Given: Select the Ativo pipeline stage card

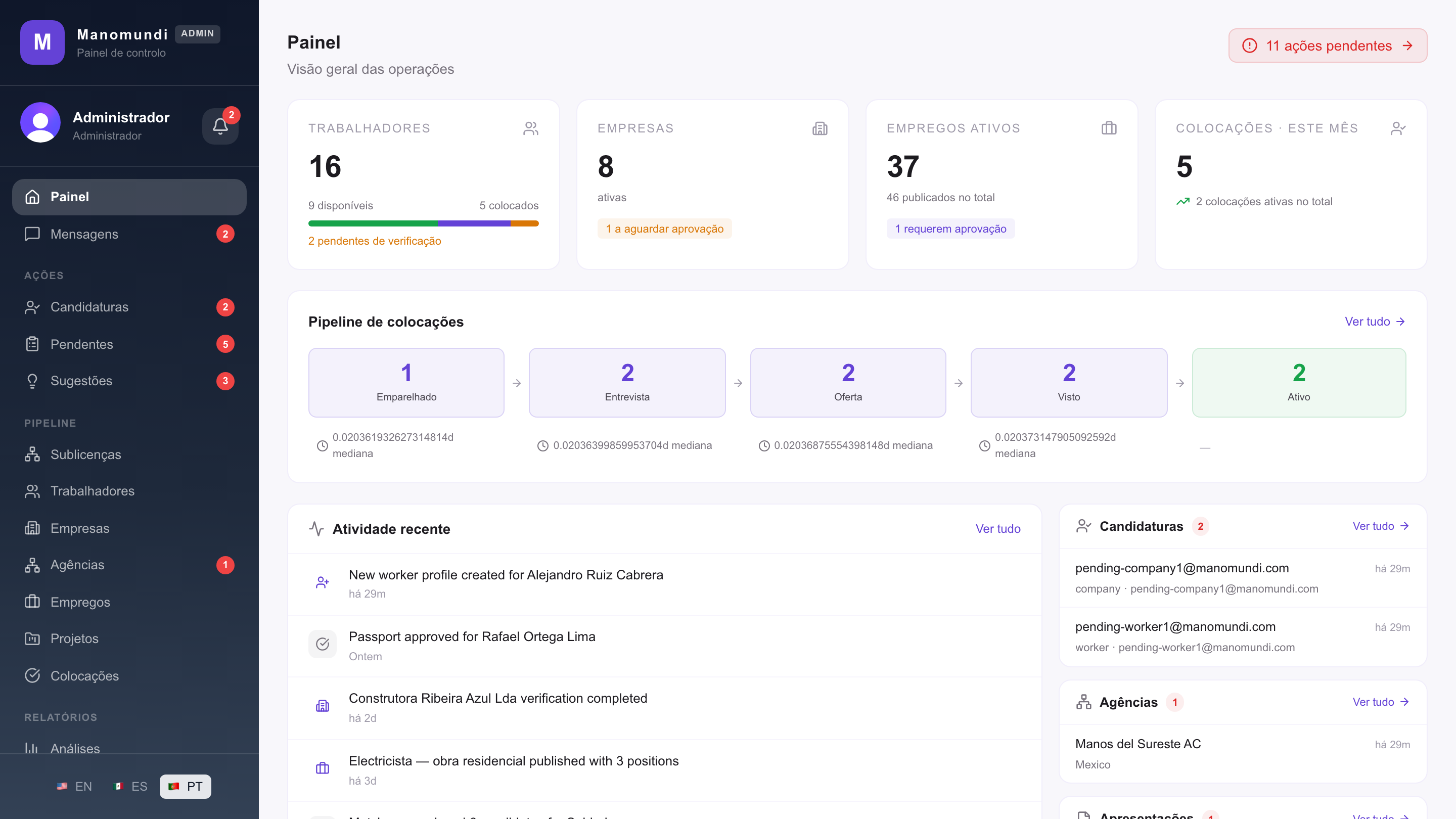Looking at the screenshot, I should (x=1299, y=383).
